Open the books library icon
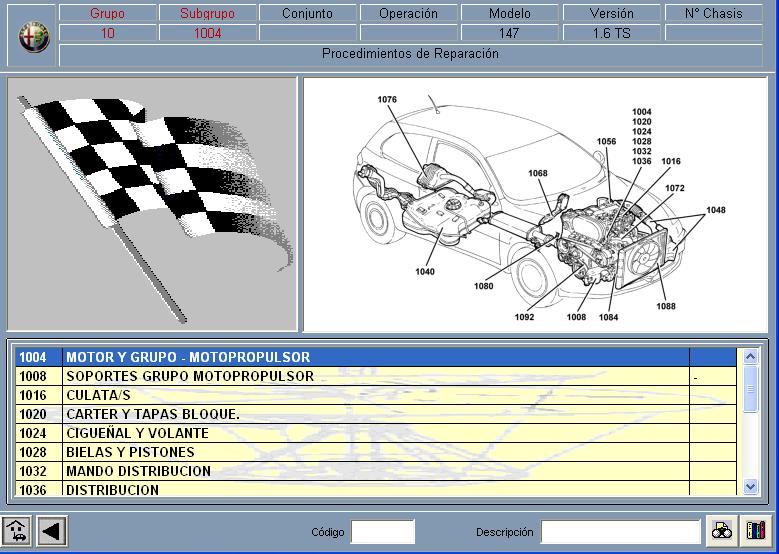Viewport: 779px width, 554px height. pos(755,531)
